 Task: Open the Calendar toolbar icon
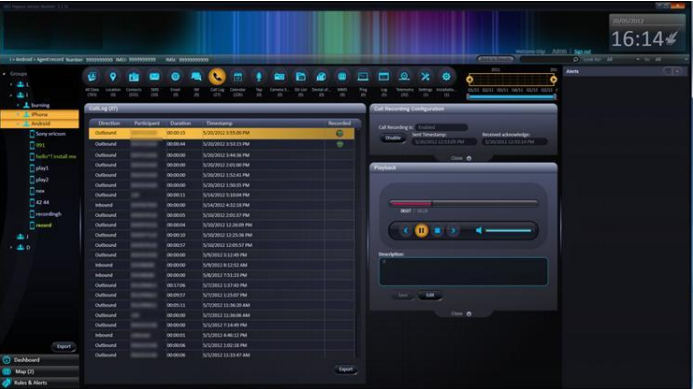click(238, 77)
